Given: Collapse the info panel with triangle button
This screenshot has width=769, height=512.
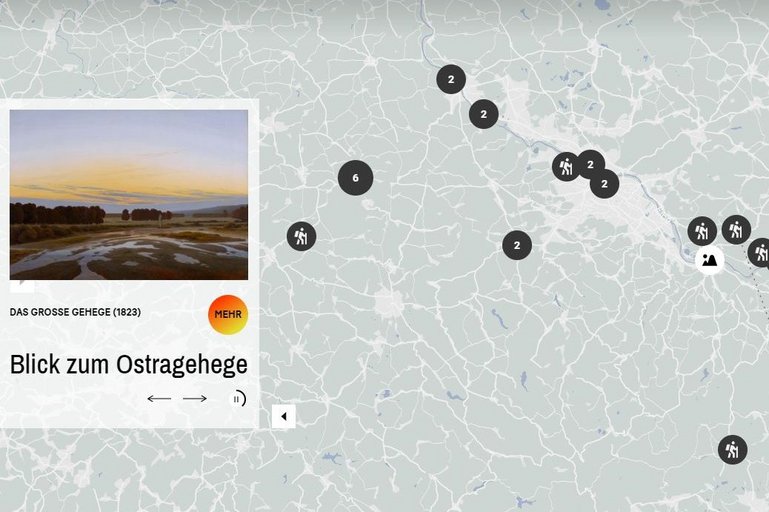Looking at the screenshot, I should (x=283, y=416).
